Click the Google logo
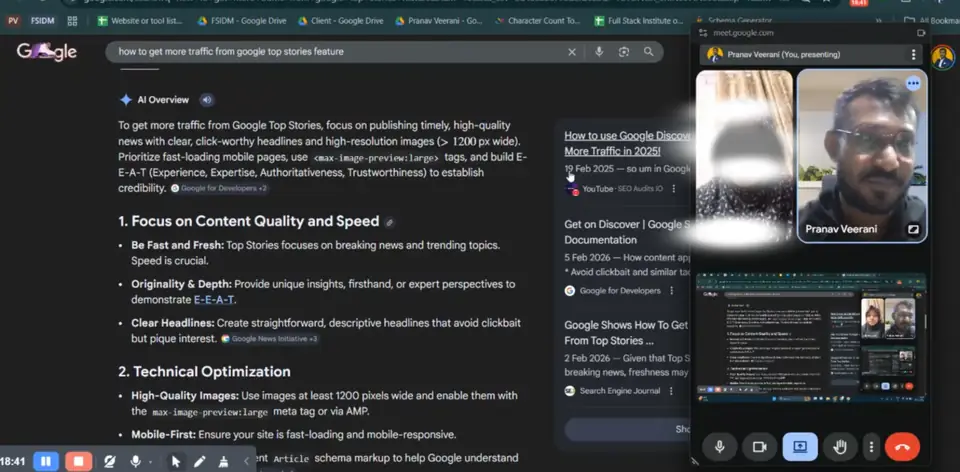 coord(47,52)
